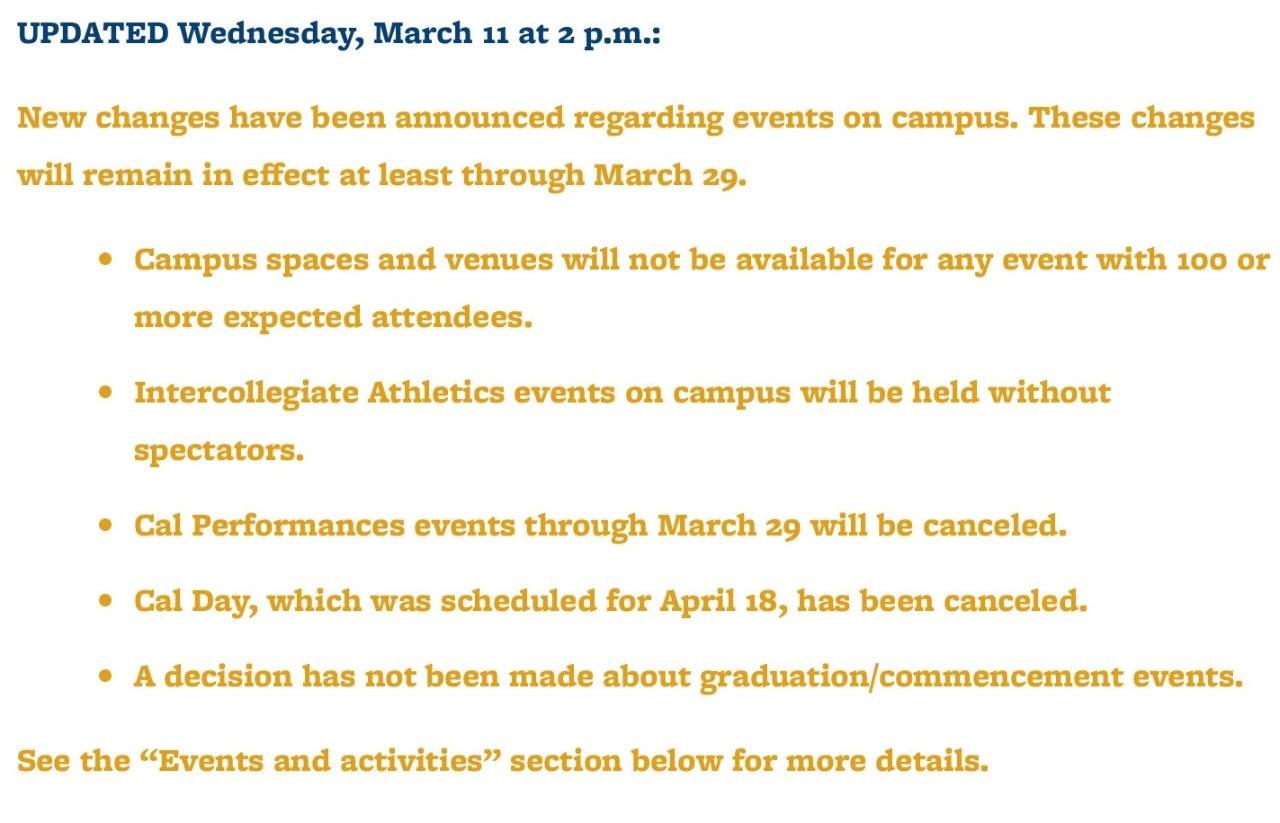Click the word 'spectators.'
Image resolution: width=1280 pixels, height=823 pixels.
click(x=218, y=450)
